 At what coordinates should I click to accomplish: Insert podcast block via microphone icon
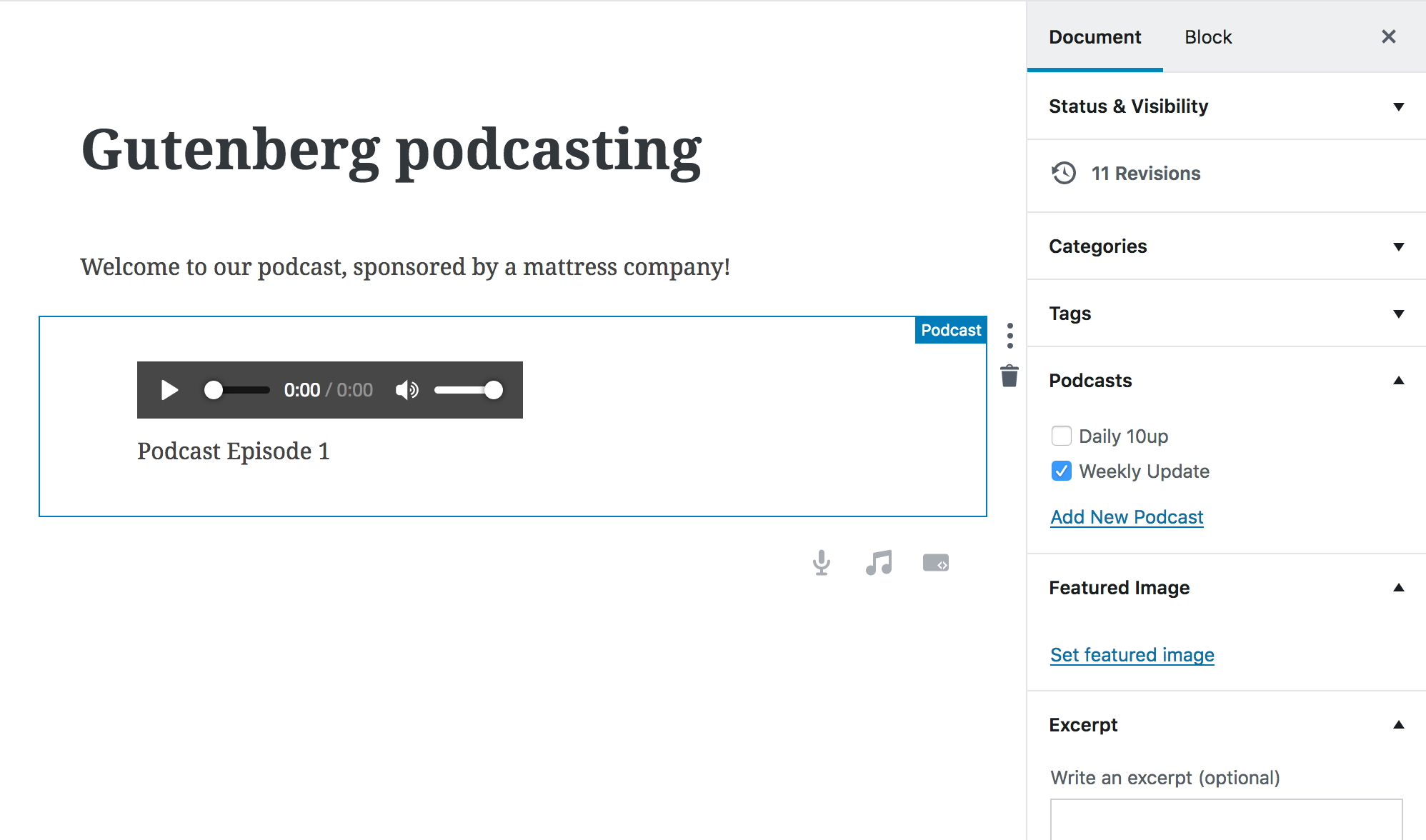coord(822,563)
